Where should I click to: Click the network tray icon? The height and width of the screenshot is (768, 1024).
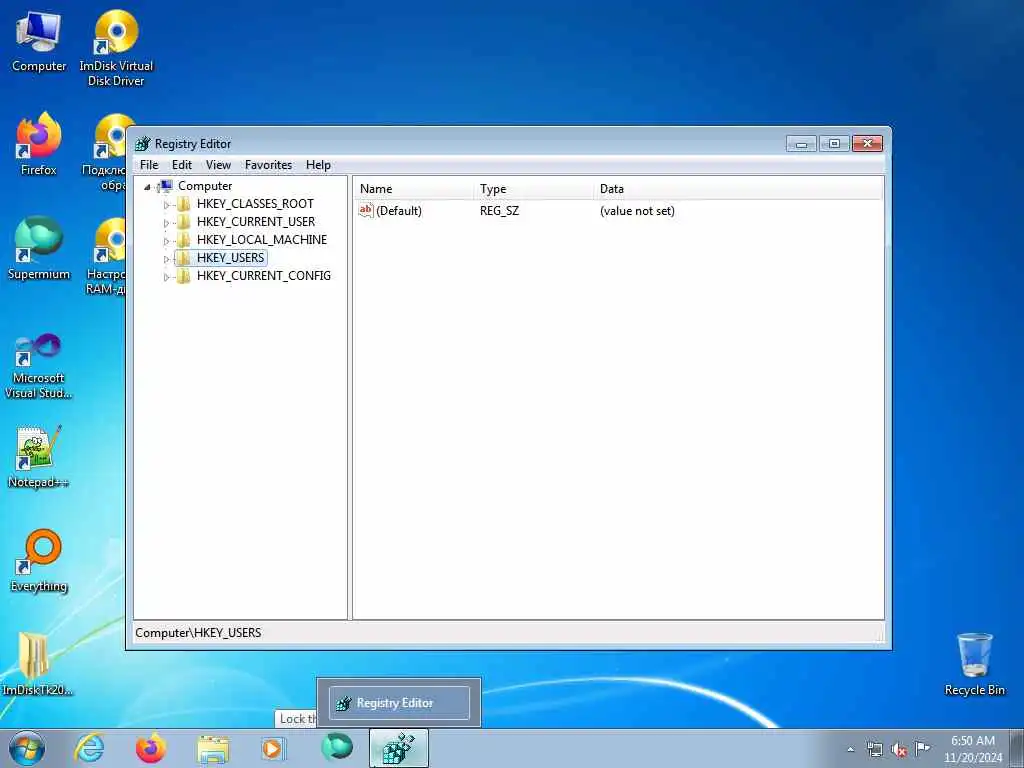click(x=874, y=749)
